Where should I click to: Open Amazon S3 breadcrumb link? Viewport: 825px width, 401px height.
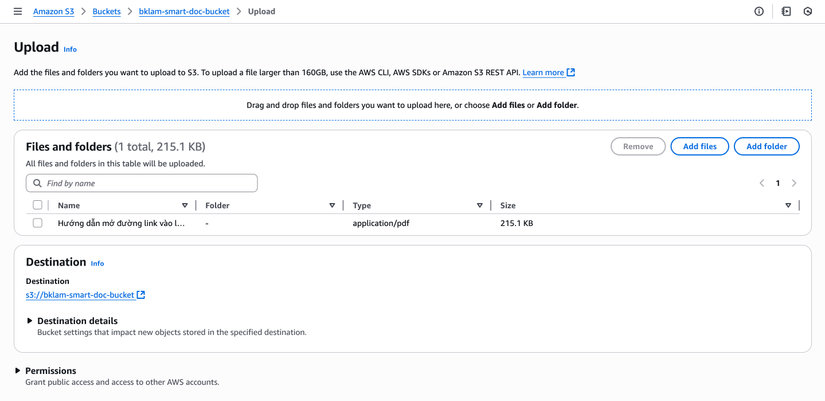click(x=53, y=12)
